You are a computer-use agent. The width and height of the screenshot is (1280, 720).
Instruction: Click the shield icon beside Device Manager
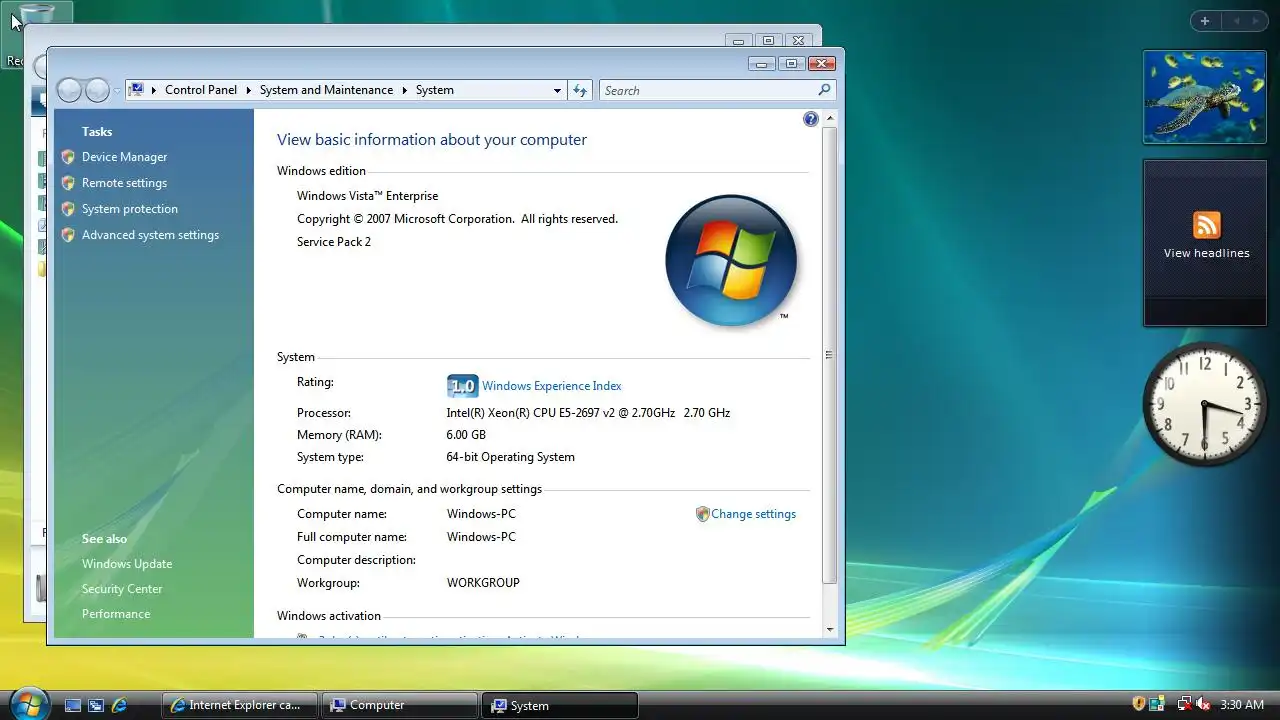coord(68,157)
